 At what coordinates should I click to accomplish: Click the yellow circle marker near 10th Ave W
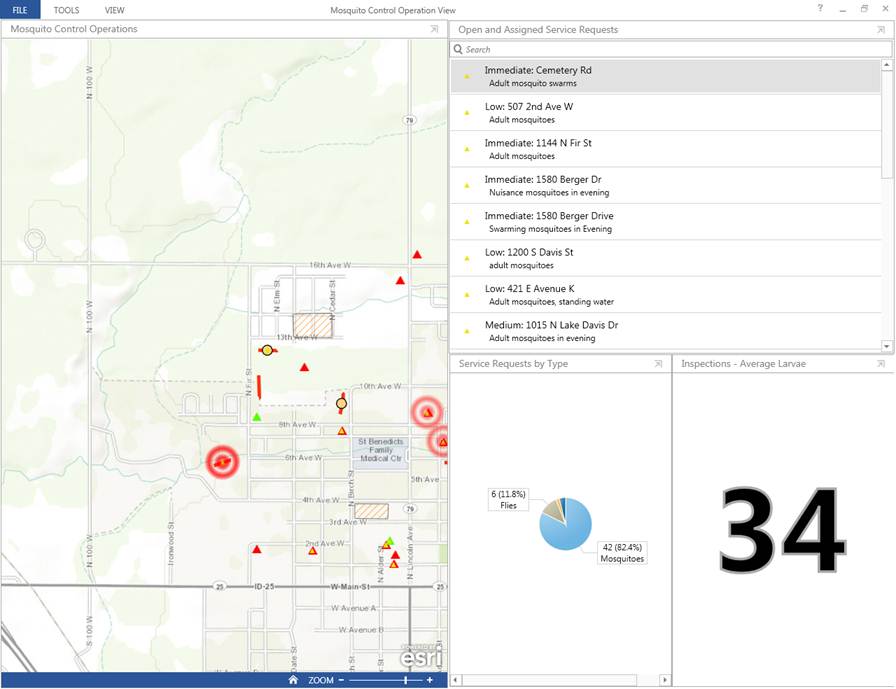coord(341,404)
